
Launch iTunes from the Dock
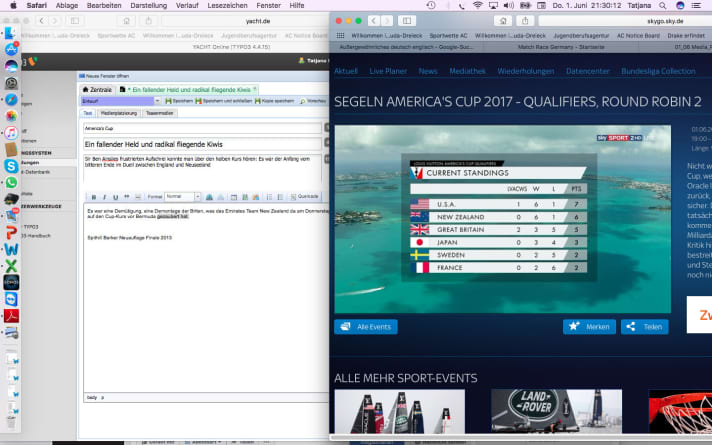point(11,133)
